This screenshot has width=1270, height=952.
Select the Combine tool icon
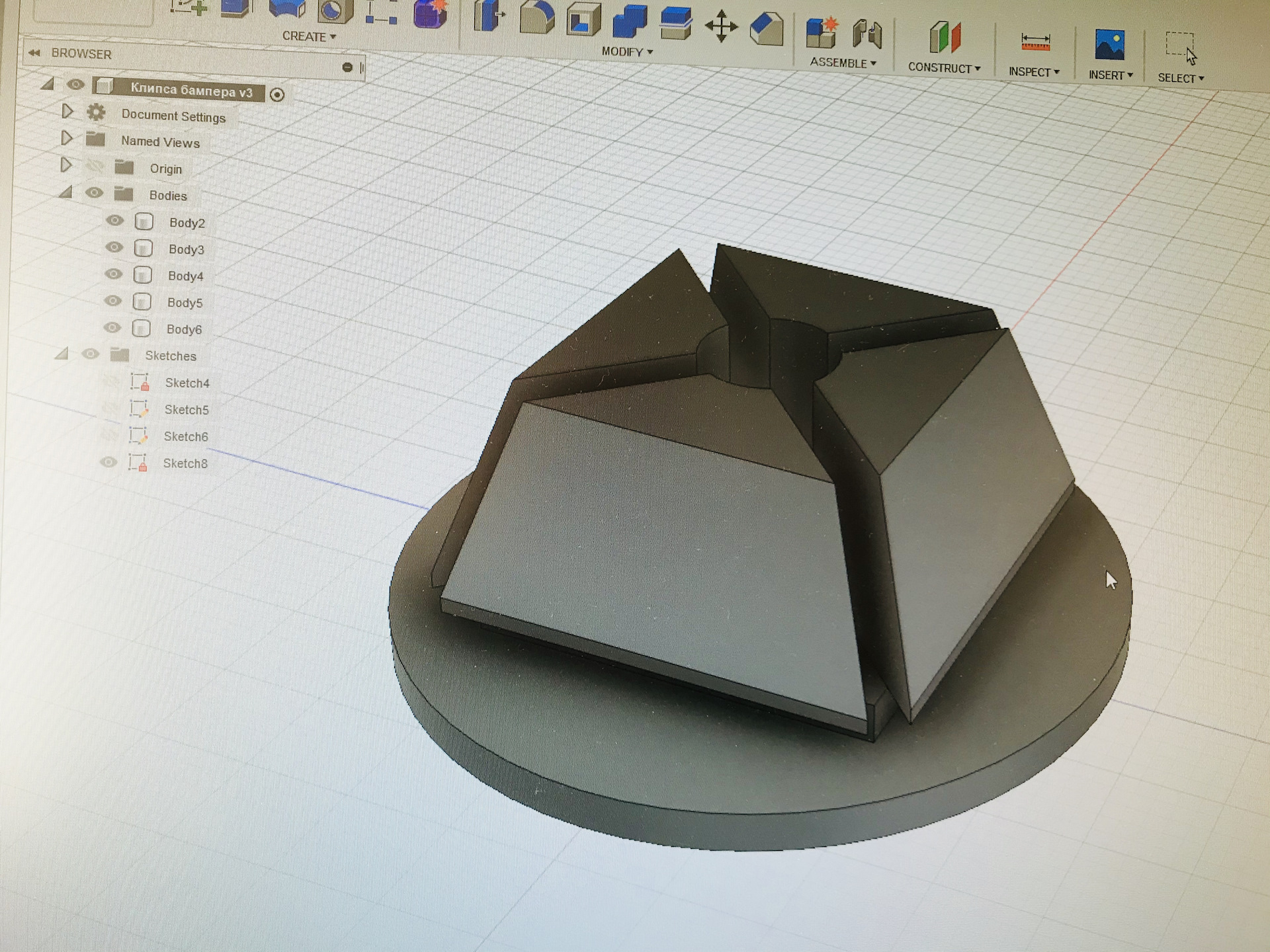pos(629,21)
